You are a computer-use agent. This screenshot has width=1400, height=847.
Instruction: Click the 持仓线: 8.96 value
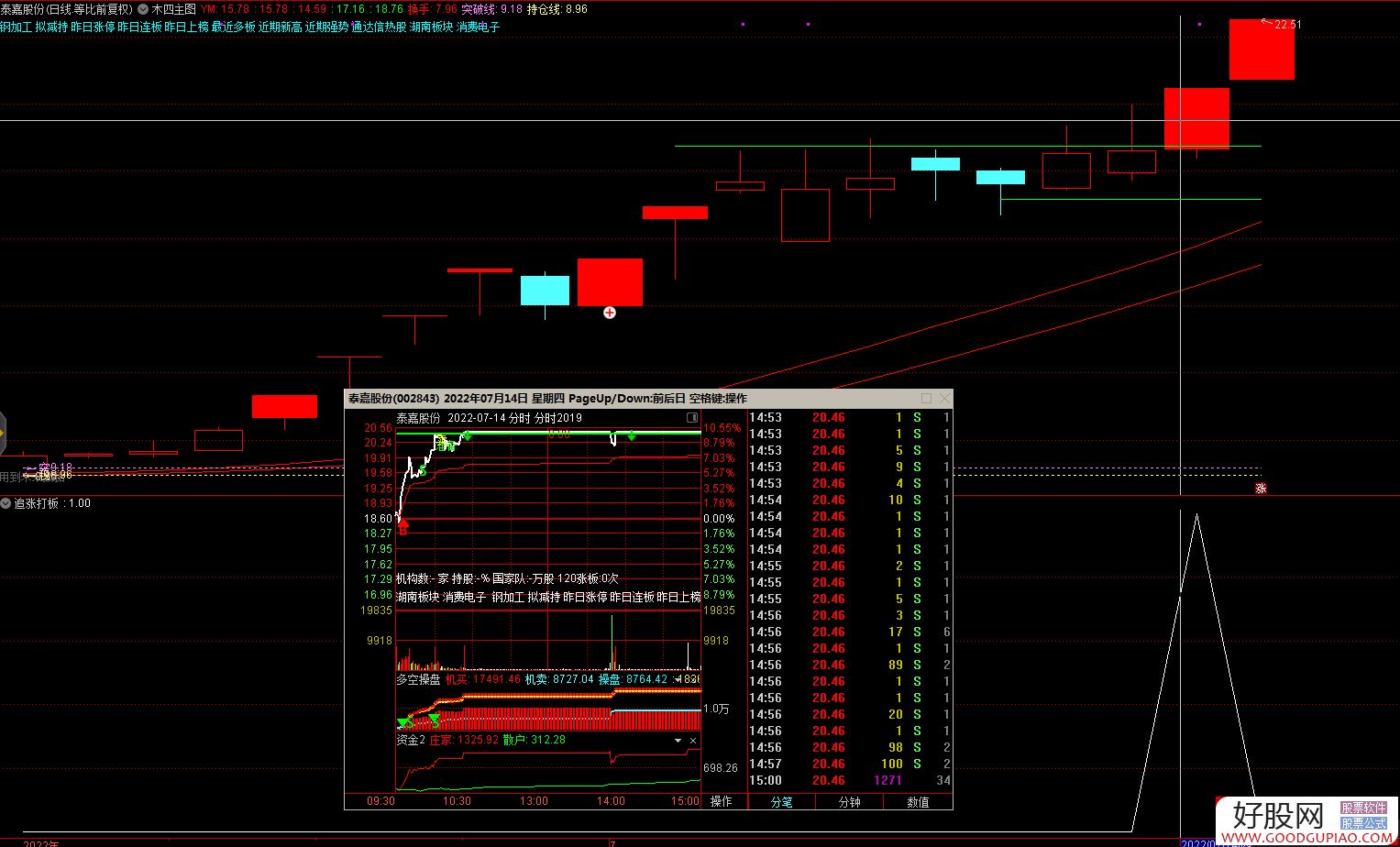(x=557, y=9)
